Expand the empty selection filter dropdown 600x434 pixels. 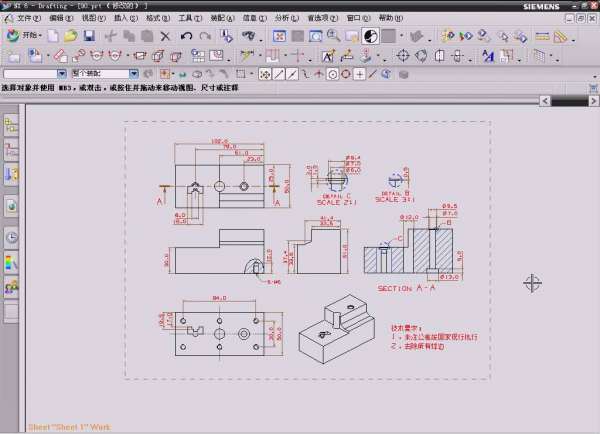(62, 74)
